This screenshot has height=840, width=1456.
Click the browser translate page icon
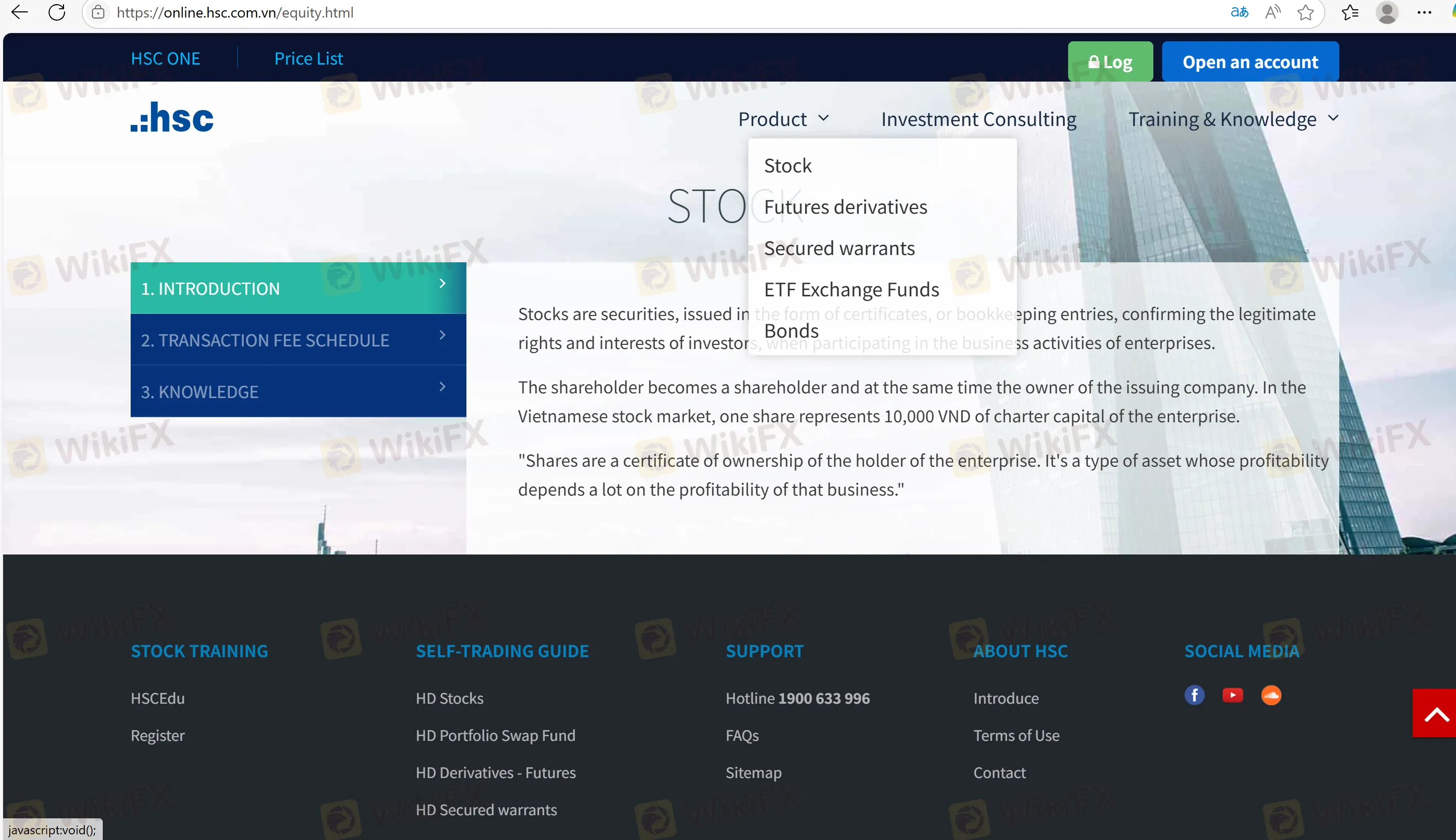tap(1239, 12)
